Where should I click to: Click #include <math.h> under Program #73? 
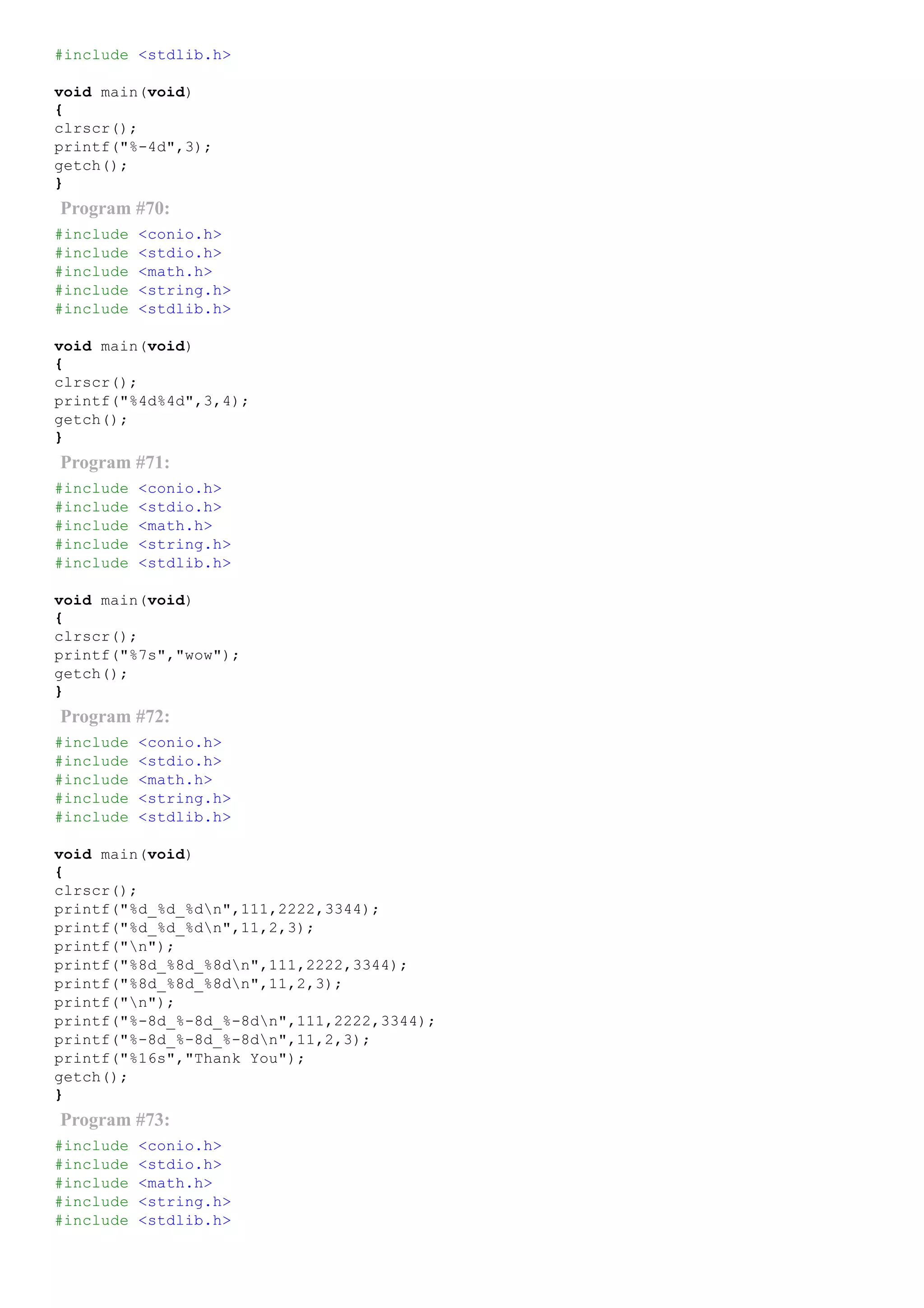coord(133,1184)
